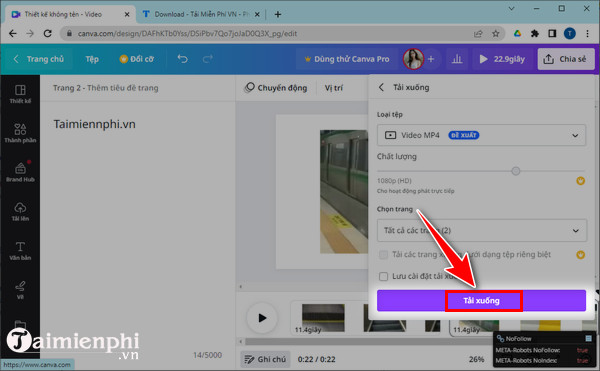
Task: Open the Chrome tab search chevron
Action: (x=511, y=8)
